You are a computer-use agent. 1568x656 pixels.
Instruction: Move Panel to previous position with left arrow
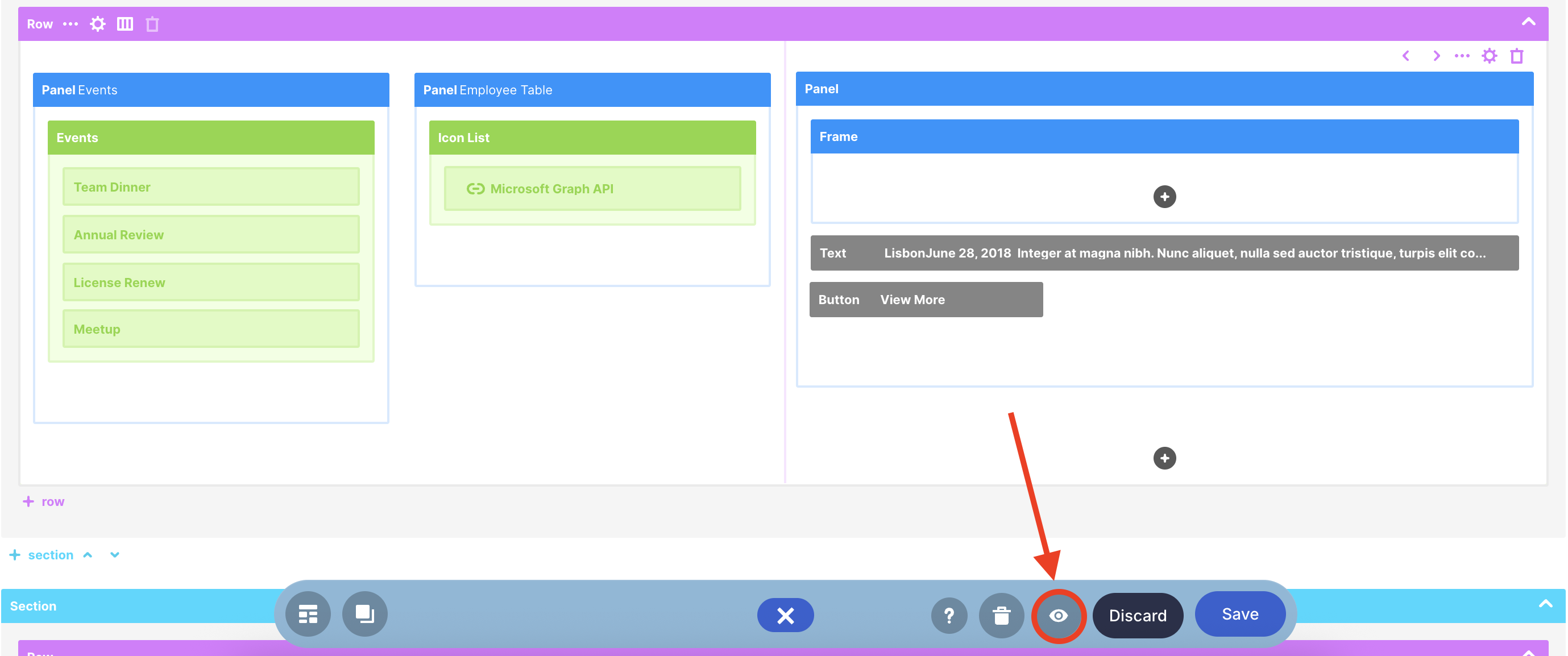[x=1405, y=56]
